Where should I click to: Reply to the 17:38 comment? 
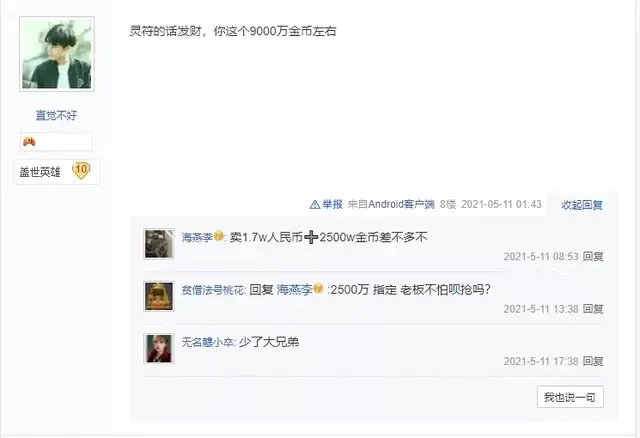point(593,361)
